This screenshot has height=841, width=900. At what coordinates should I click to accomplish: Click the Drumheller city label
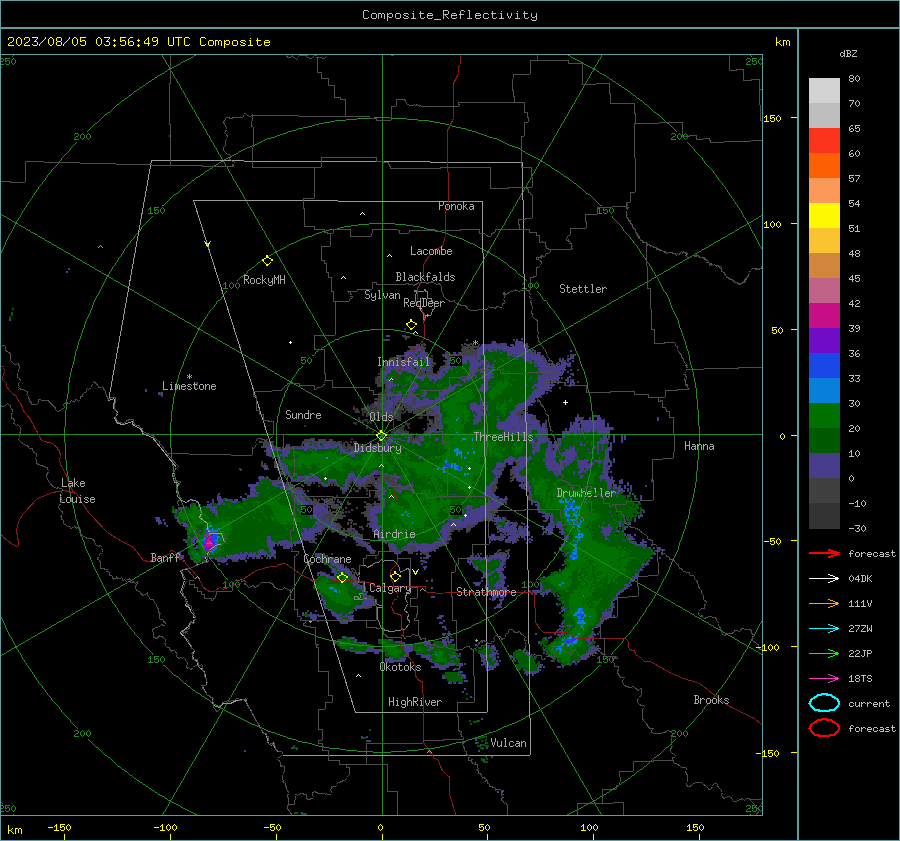tap(586, 493)
